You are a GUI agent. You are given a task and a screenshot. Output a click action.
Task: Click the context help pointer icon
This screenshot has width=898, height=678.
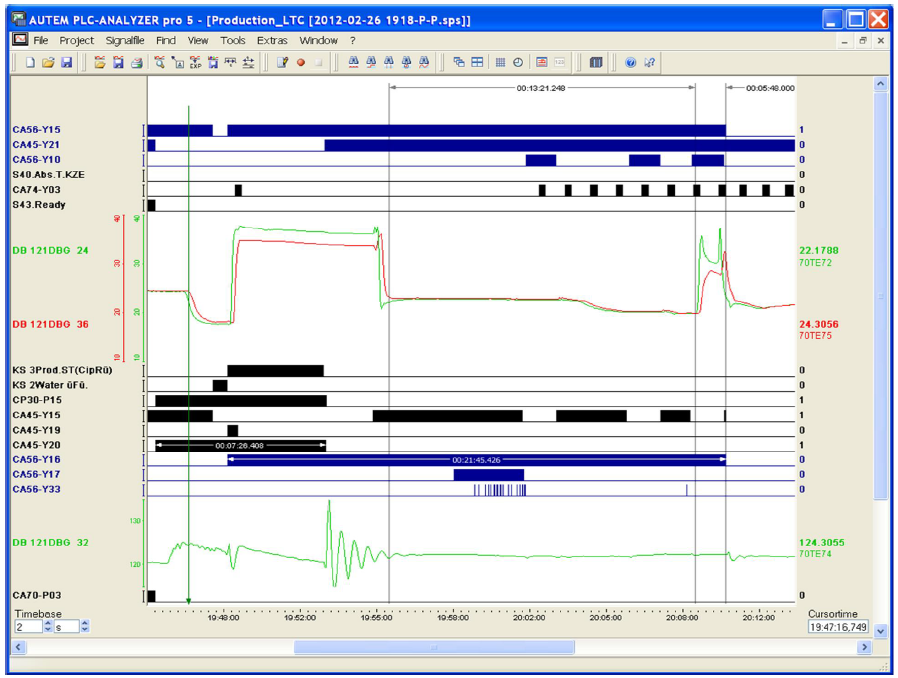649,62
